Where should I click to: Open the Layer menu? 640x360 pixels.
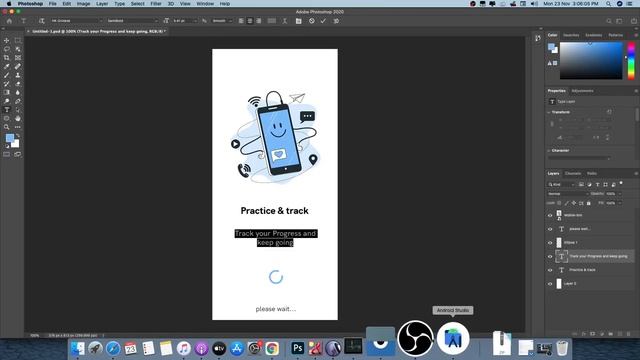[102, 4]
